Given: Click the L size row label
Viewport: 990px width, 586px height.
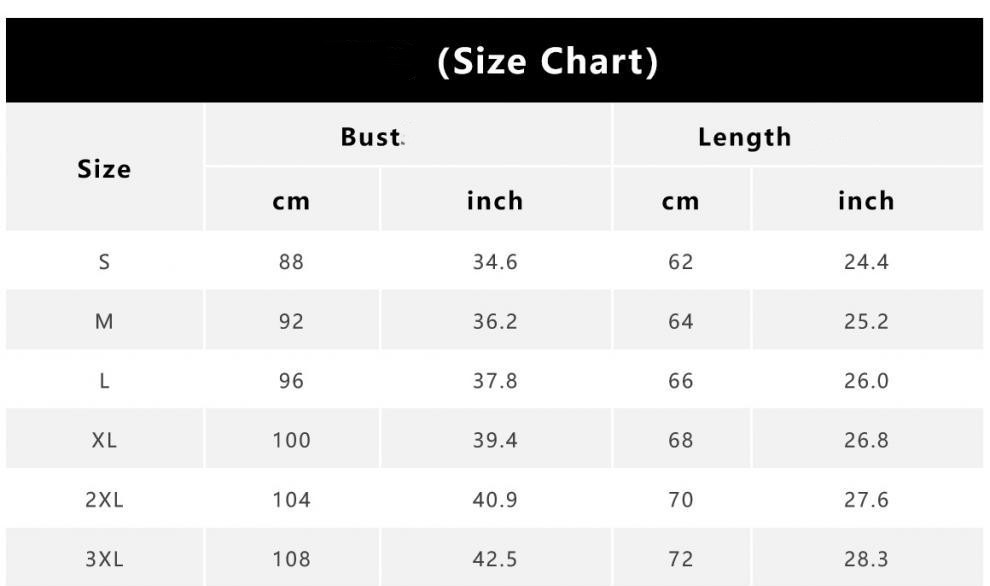Looking at the screenshot, I should pyautogui.click(x=104, y=381).
